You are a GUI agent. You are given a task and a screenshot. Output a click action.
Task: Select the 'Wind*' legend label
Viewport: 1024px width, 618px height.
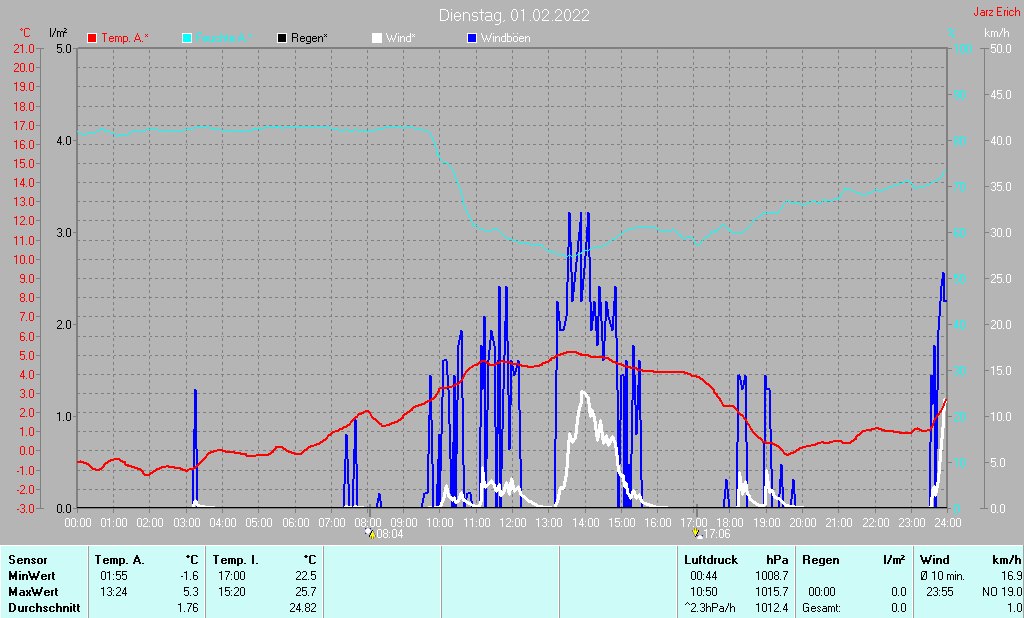(x=401, y=38)
